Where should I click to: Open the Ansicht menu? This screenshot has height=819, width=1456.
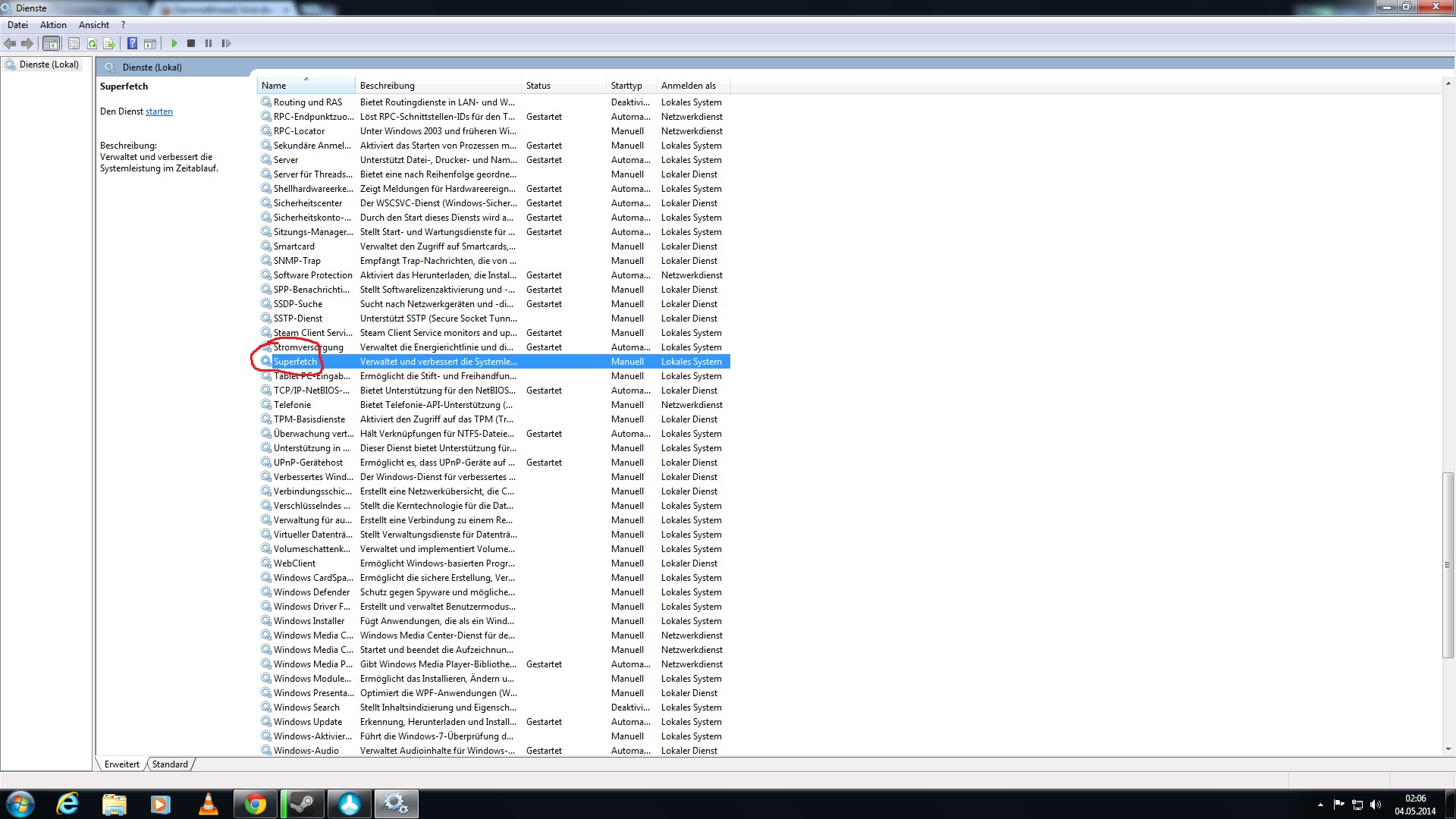point(94,25)
